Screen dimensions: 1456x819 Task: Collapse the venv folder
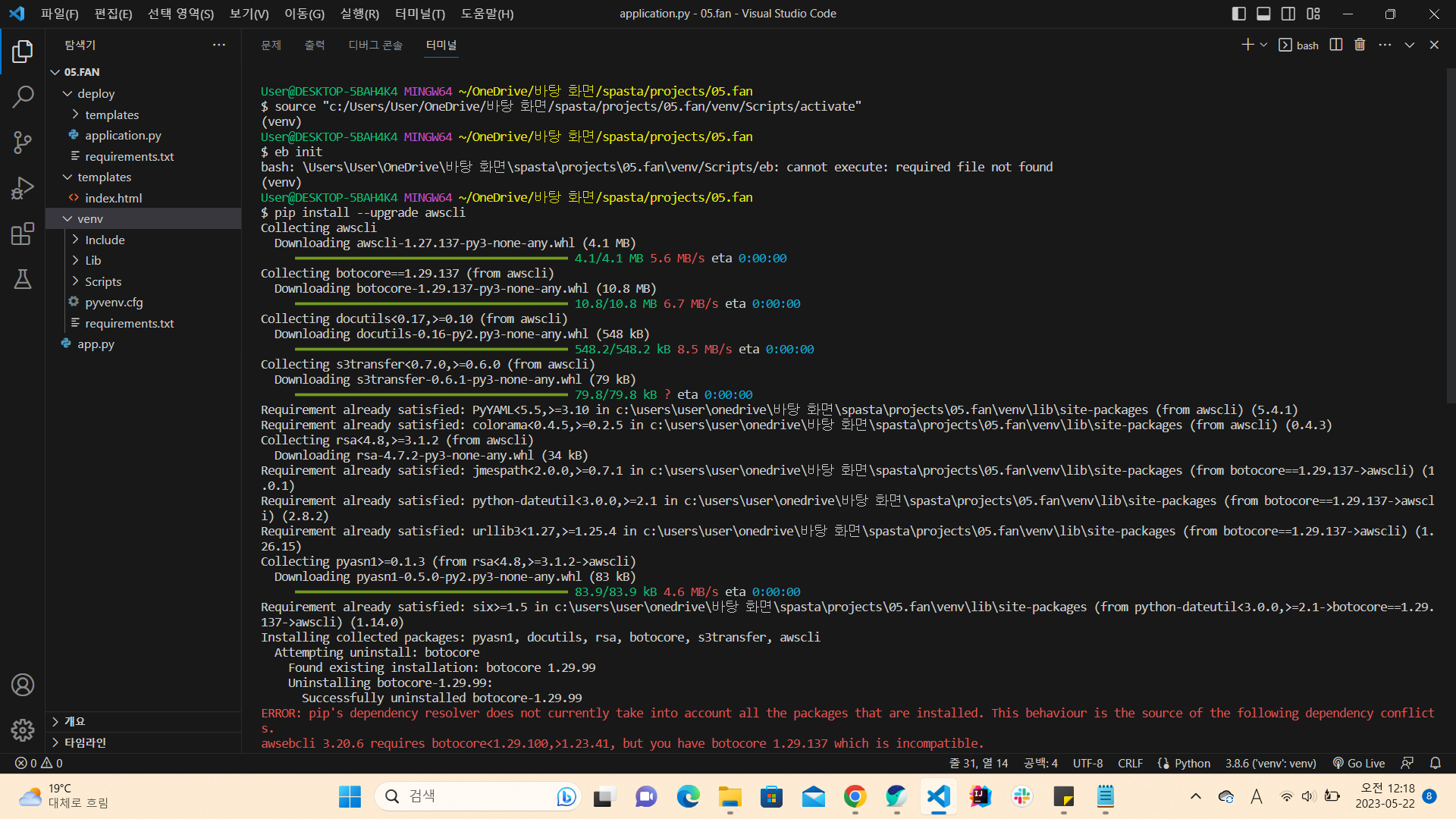tap(144, 218)
